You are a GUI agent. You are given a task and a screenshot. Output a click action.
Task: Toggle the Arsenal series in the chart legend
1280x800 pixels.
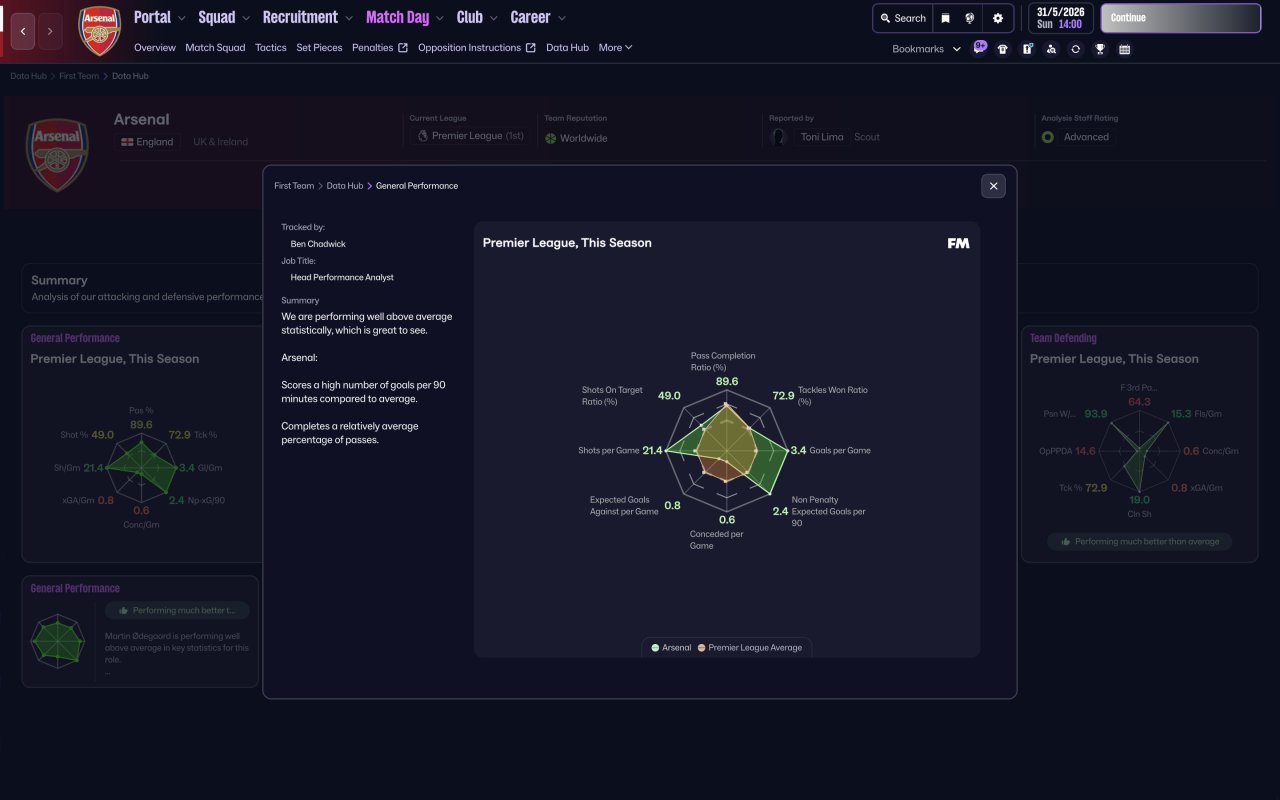tap(671, 648)
